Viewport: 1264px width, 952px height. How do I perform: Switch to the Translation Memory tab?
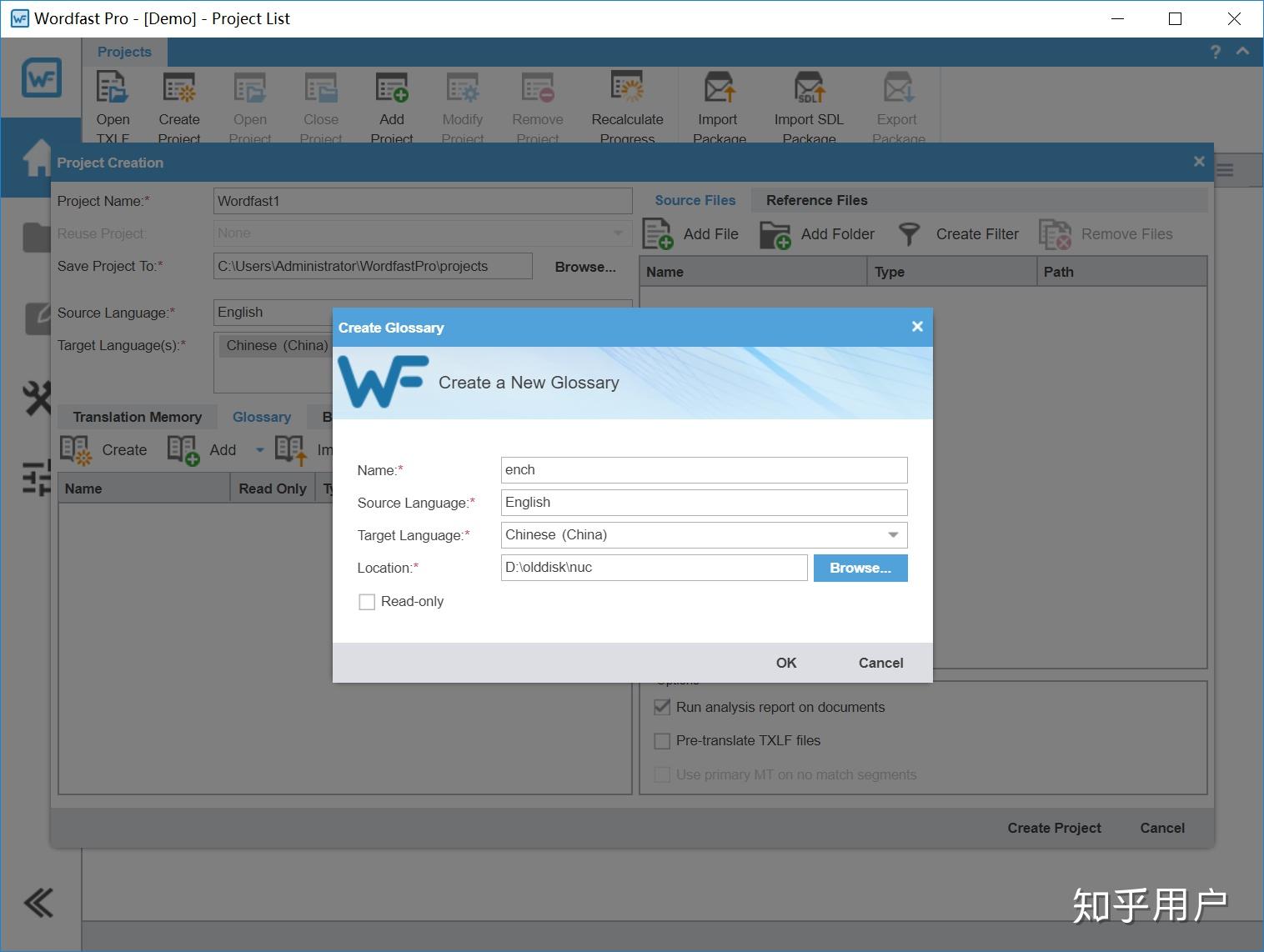(x=138, y=417)
